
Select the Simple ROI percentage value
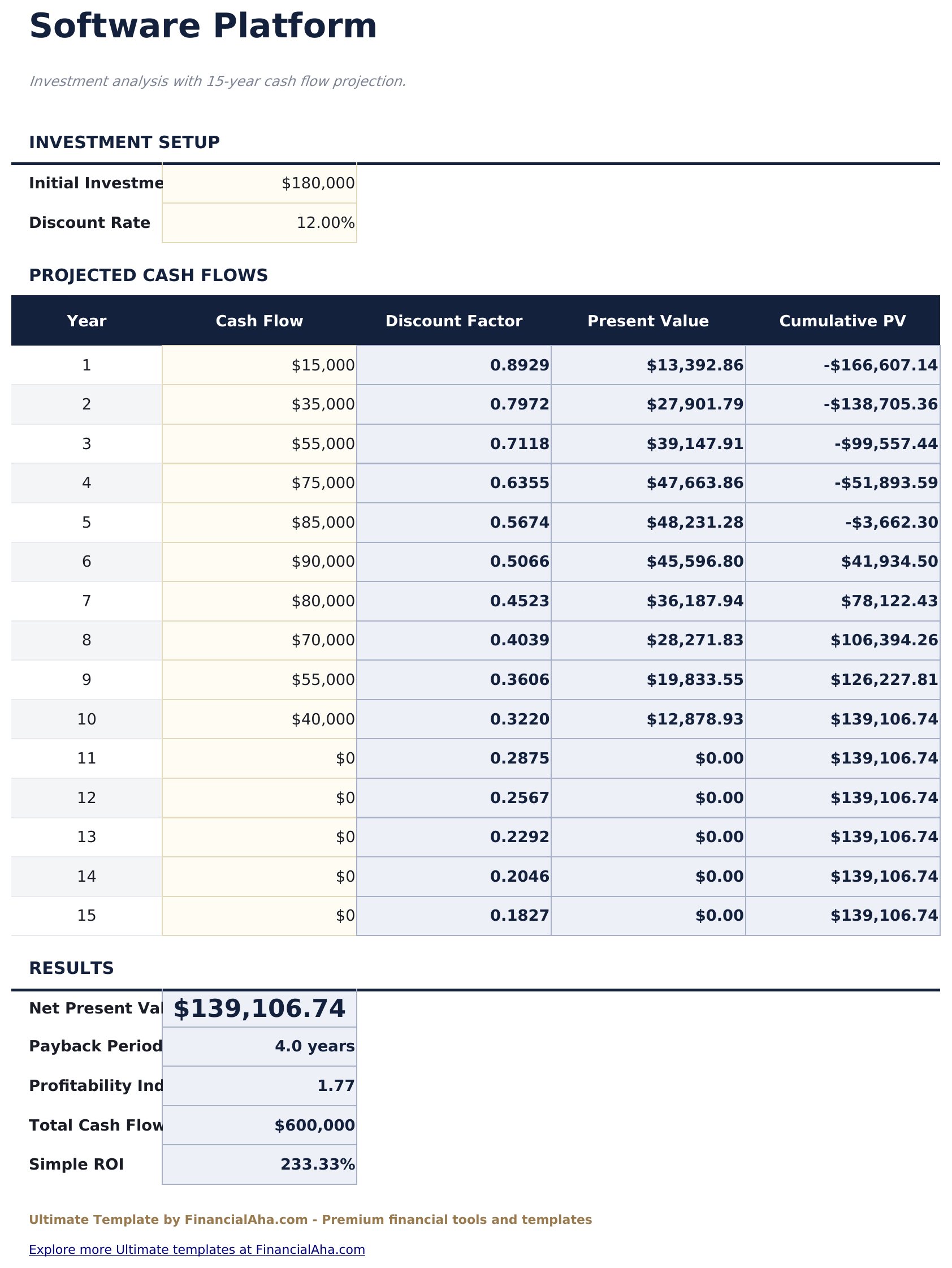point(259,1164)
